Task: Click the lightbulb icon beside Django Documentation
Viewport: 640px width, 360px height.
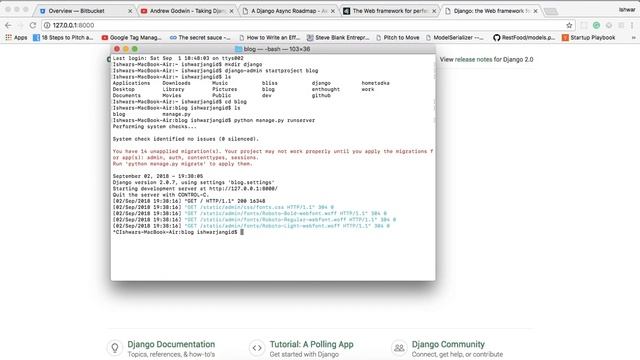Action: [x=115, y=348]
